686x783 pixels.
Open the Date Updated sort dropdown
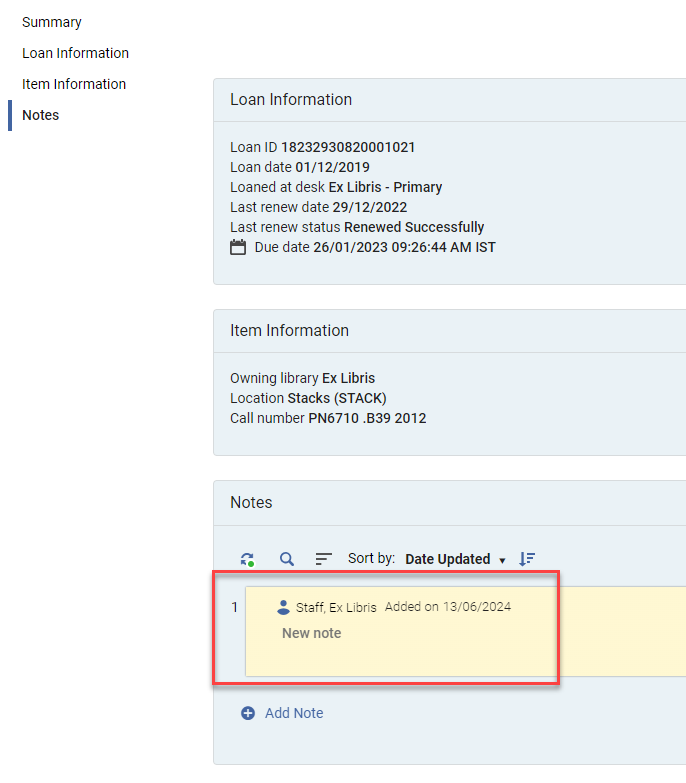click(447, 559)
